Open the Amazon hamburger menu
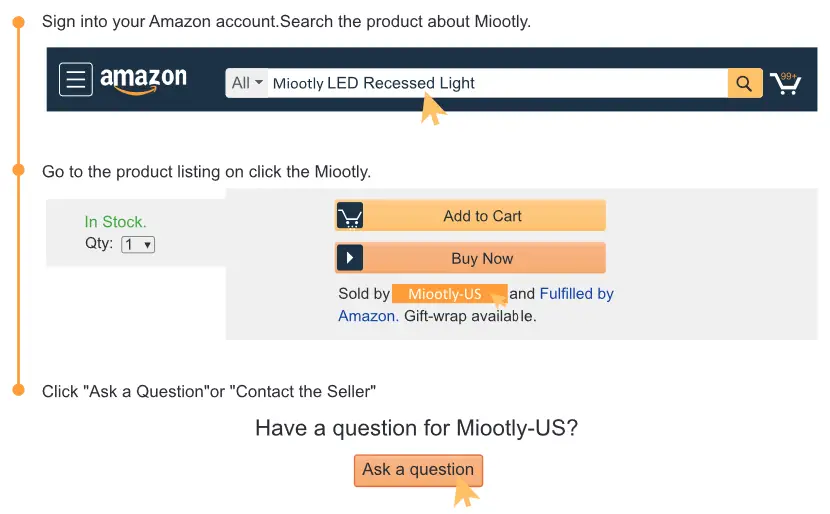Viewport: 830px width, 514px height. [x=76, y=80]
